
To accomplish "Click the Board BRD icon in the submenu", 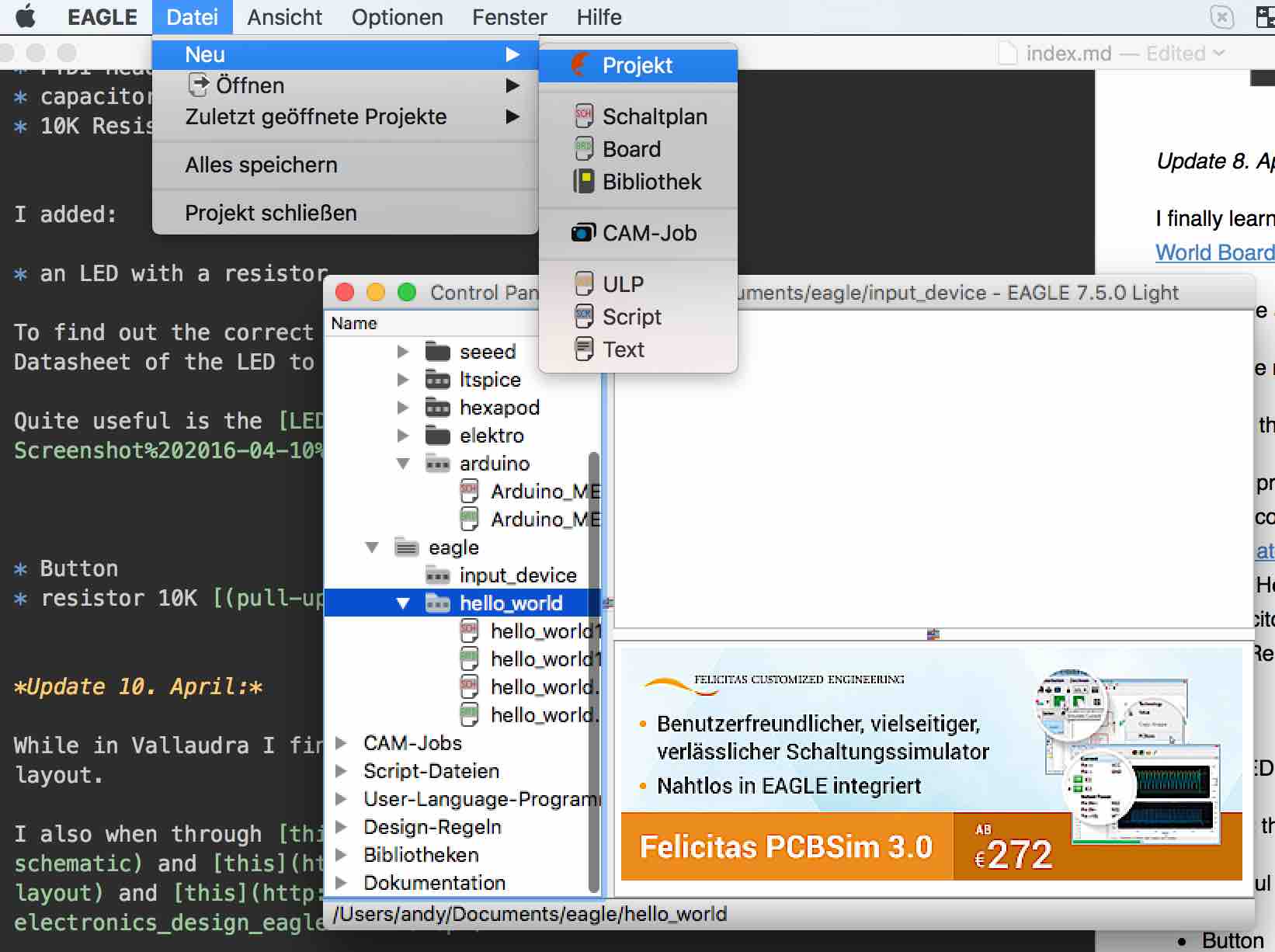I will (584, 148).
